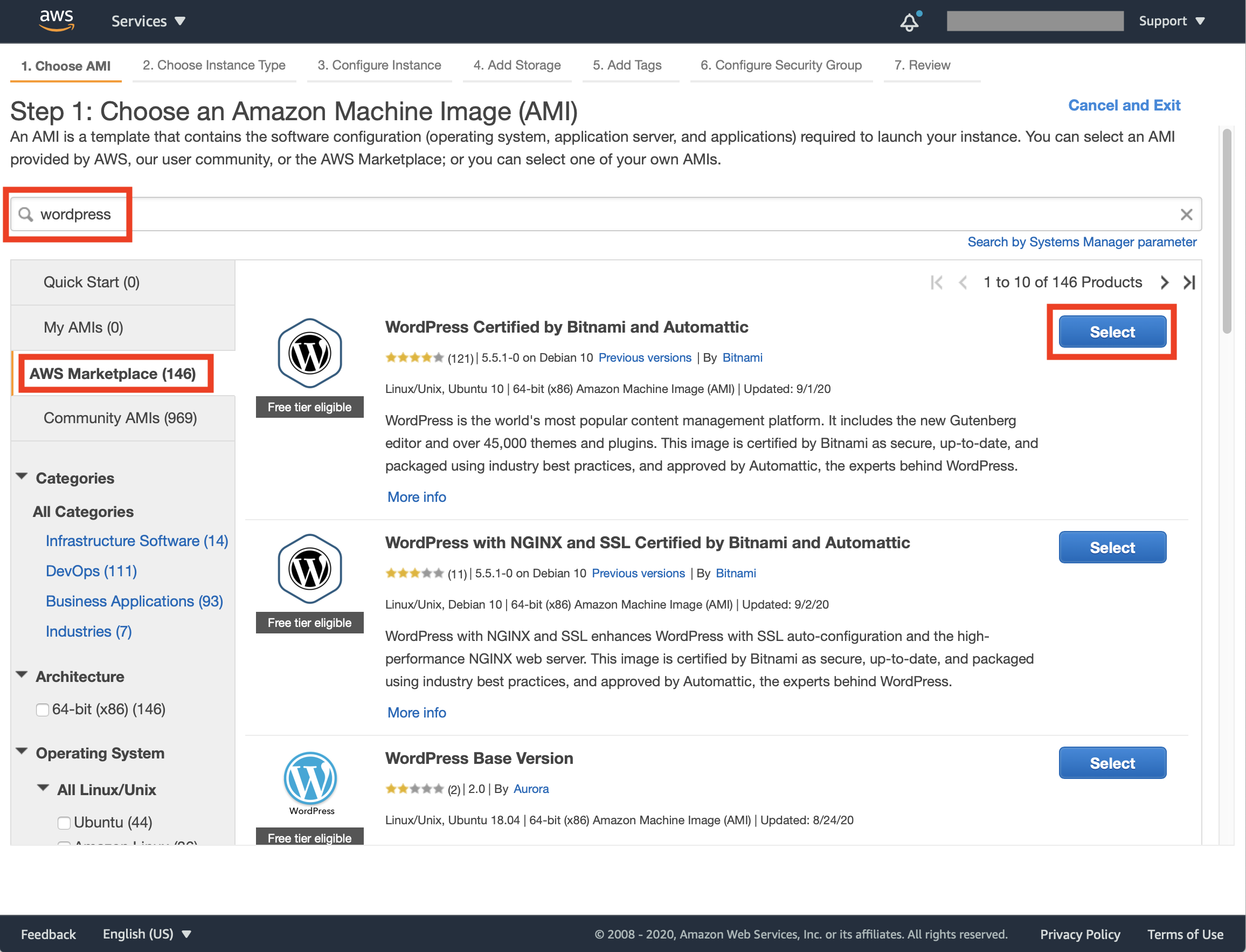
Task: Collapse the All Linux/Unix tree
Action: 43,788
